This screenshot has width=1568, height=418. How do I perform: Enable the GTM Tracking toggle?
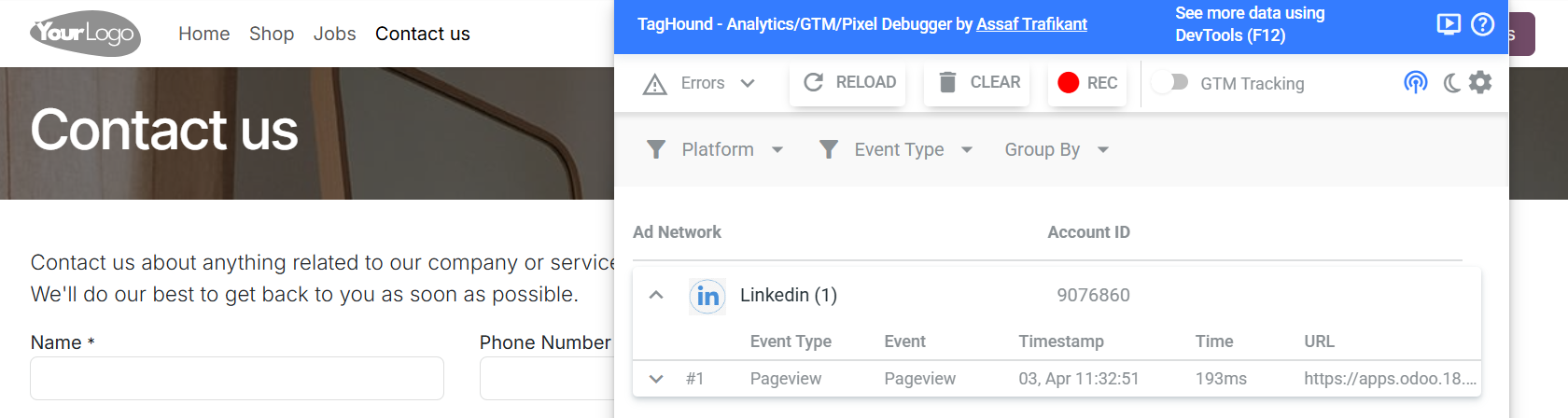point(1169,83)
